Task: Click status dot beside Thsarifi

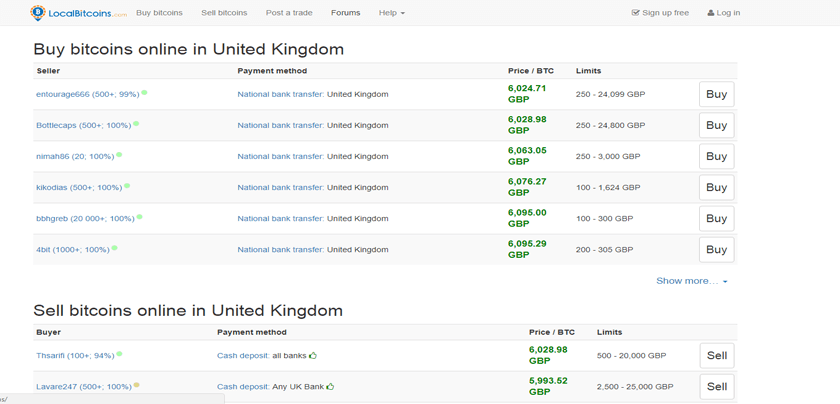Action: pos(119,354)
